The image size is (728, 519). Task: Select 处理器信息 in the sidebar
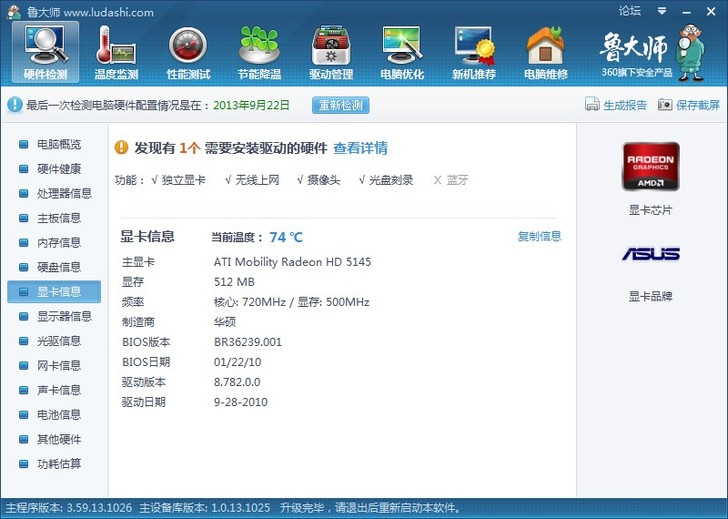click(65, 194)
